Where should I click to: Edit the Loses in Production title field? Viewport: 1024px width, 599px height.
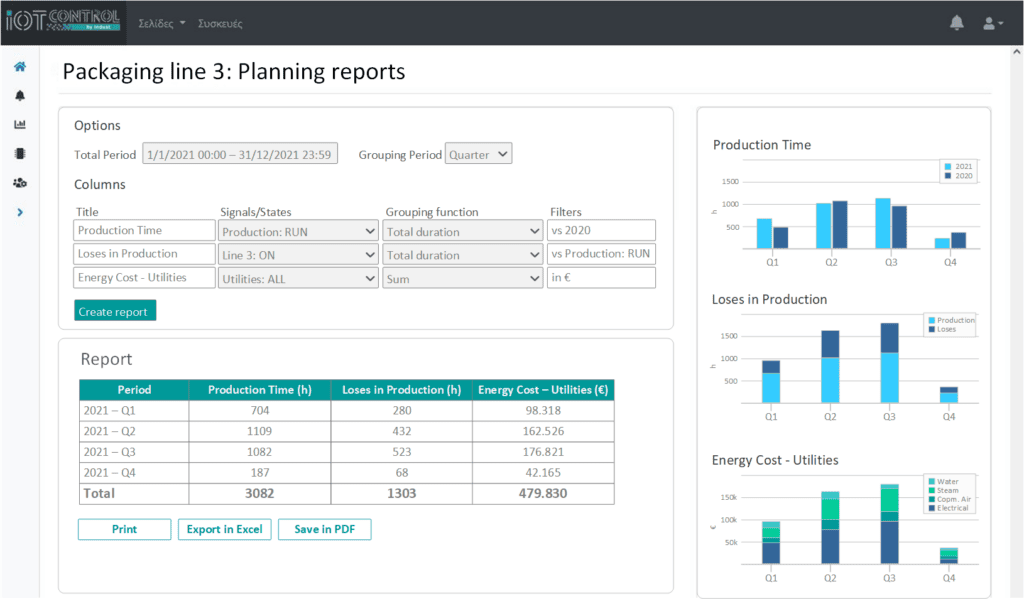point(144,253)
